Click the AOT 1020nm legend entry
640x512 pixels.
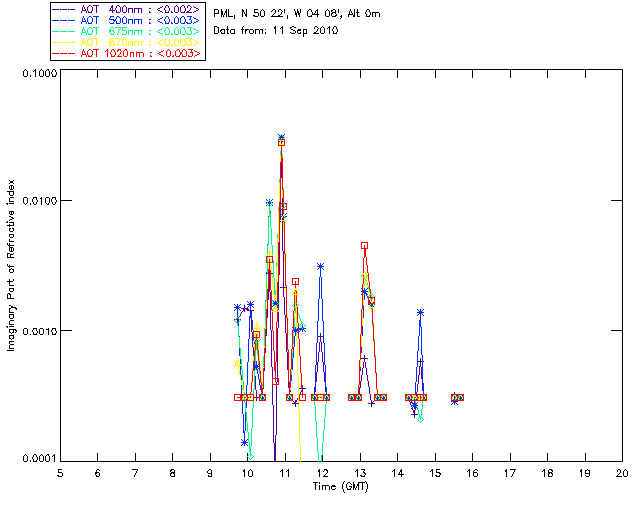pyautogui.click(x=127, y=53)
